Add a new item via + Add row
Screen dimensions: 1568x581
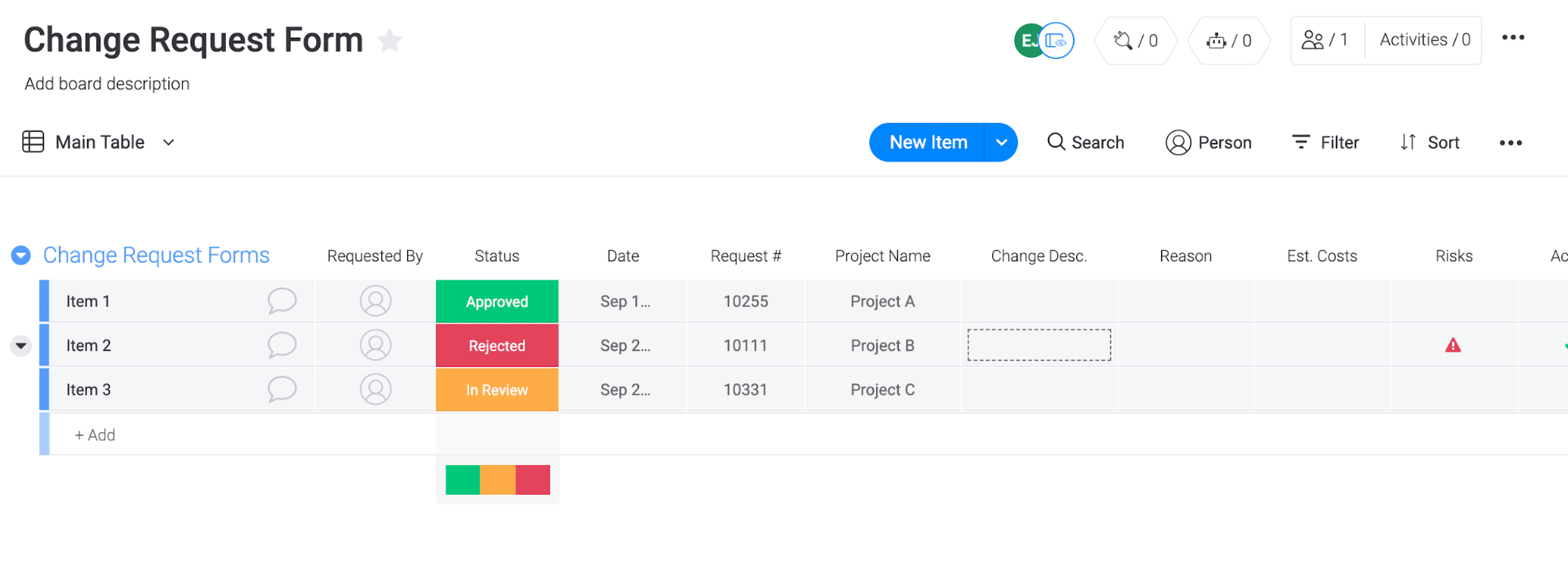click(x=95, y=435)
